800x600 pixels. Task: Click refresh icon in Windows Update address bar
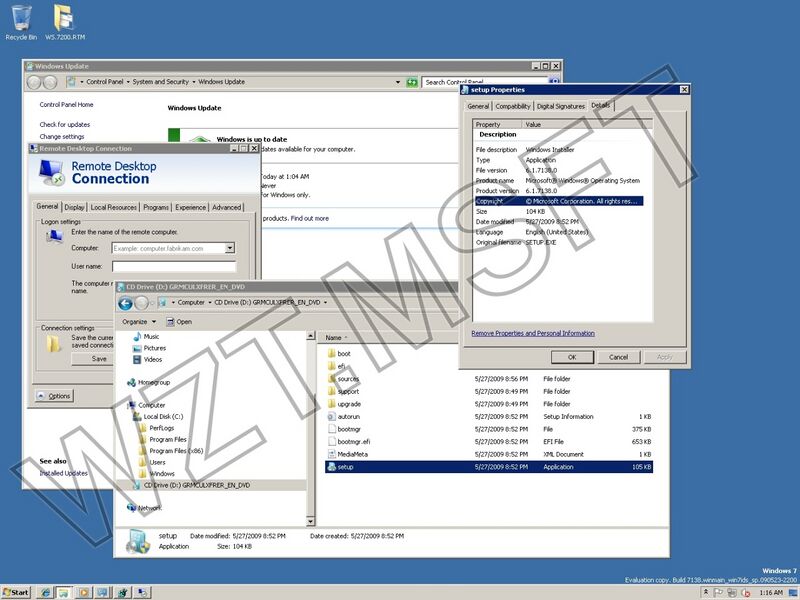tap(412, 82)
